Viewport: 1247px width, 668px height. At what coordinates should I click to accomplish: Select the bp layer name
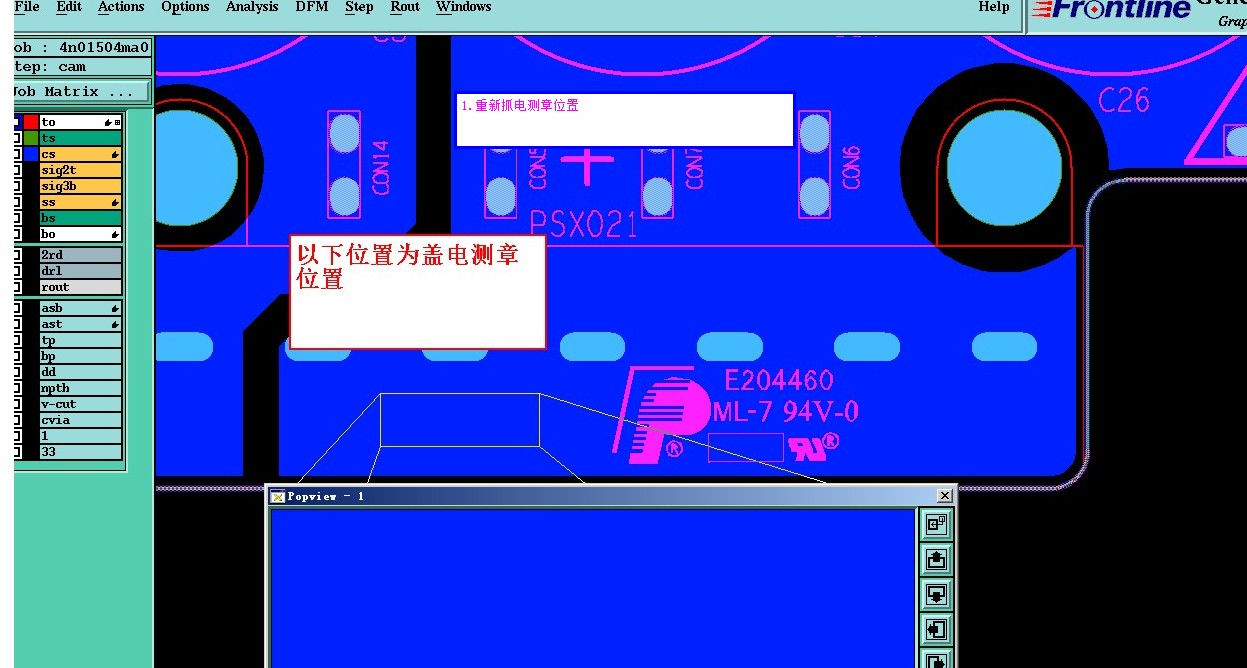pyautogui.click(x=80, y=356)
